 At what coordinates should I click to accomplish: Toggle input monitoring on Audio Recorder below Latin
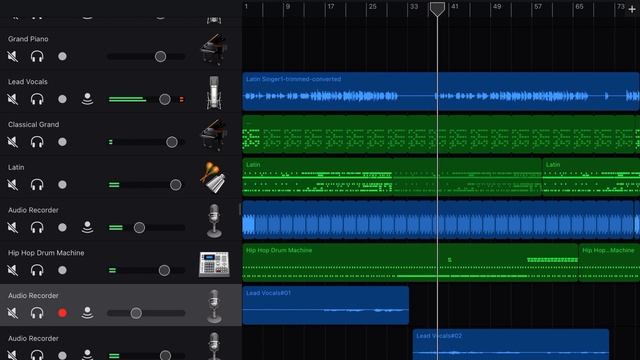click(x=87, y=227)
